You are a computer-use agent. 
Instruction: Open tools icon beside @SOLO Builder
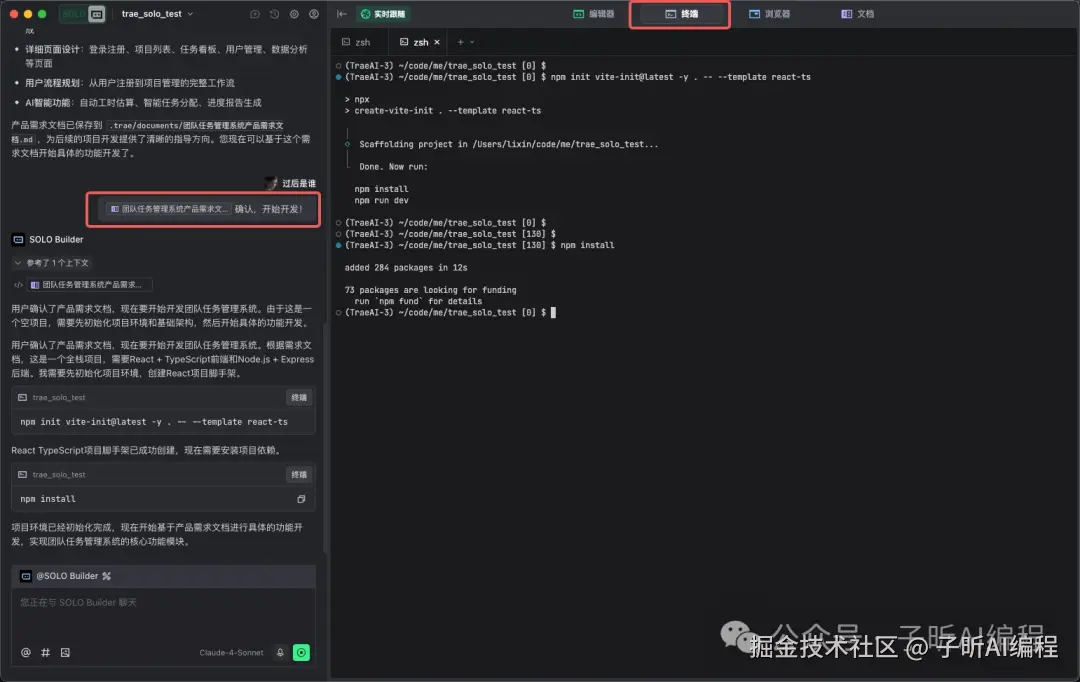[106, 576]
